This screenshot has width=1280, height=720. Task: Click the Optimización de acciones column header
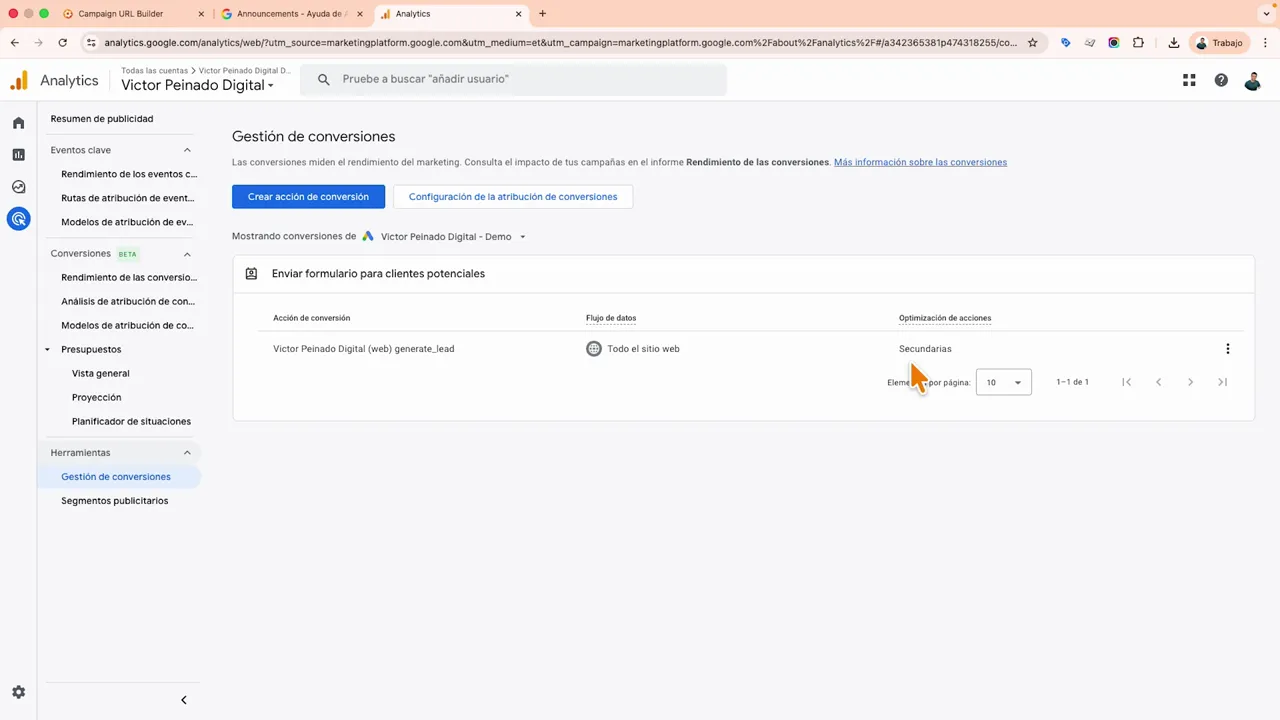945,318
